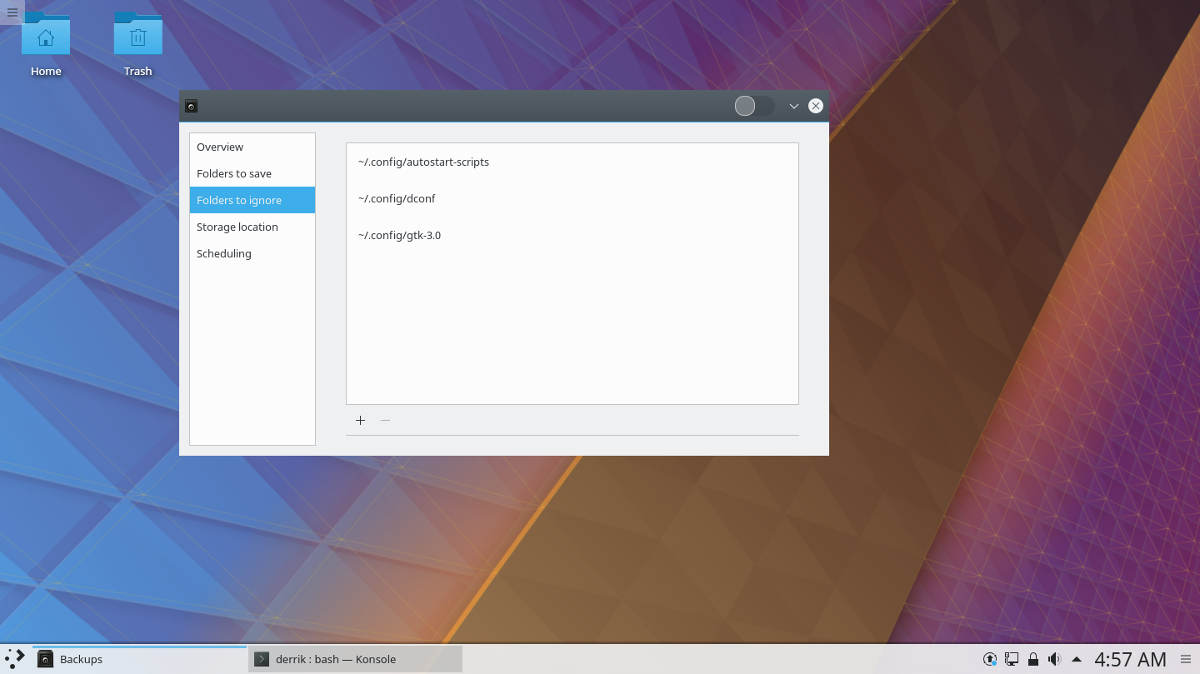Open network connections tray icon
The width and height of the screenshot is (1200, 674).
(x=1011, y=659)
